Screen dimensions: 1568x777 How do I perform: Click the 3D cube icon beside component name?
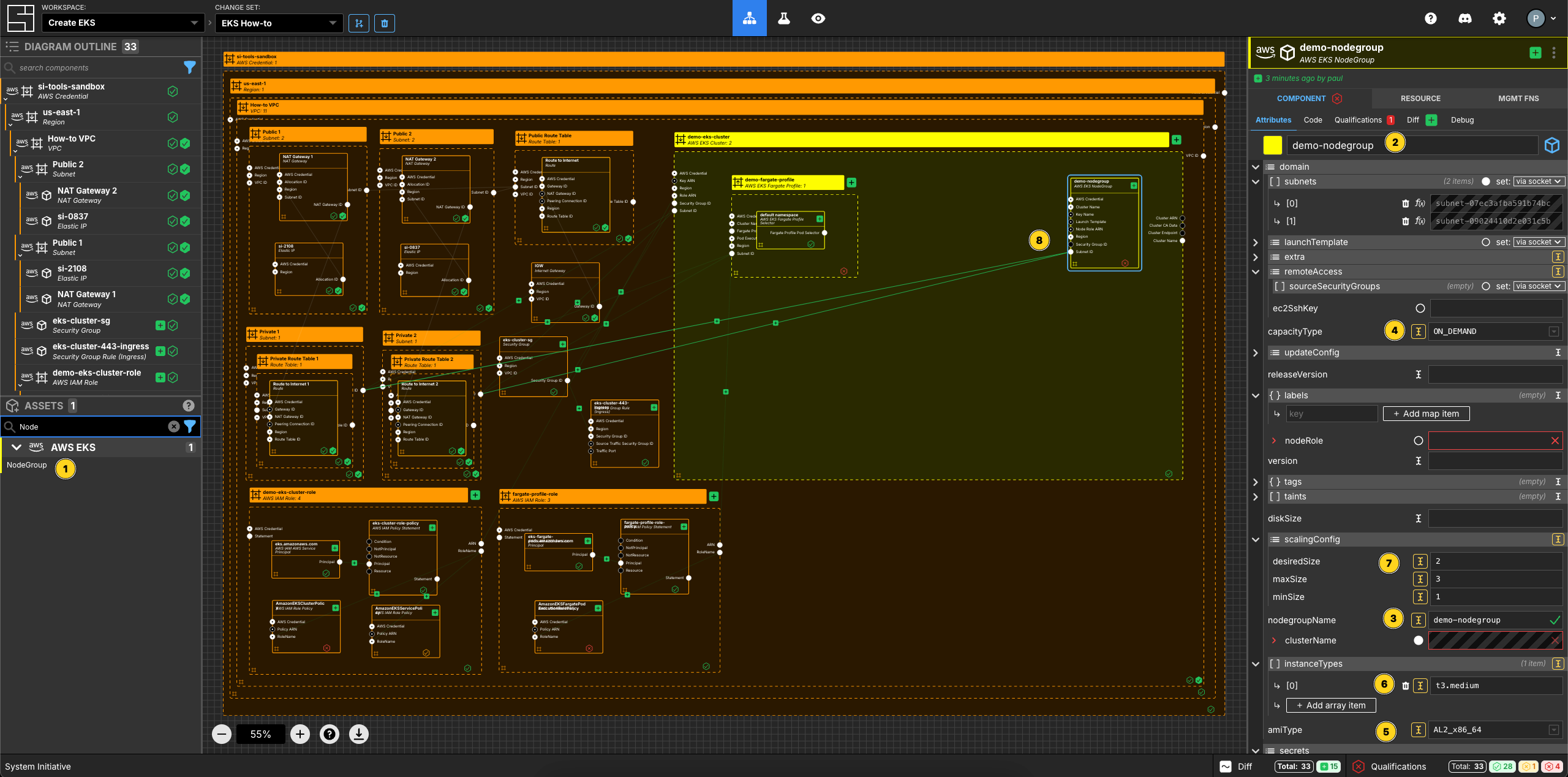tap(1551, 145)
